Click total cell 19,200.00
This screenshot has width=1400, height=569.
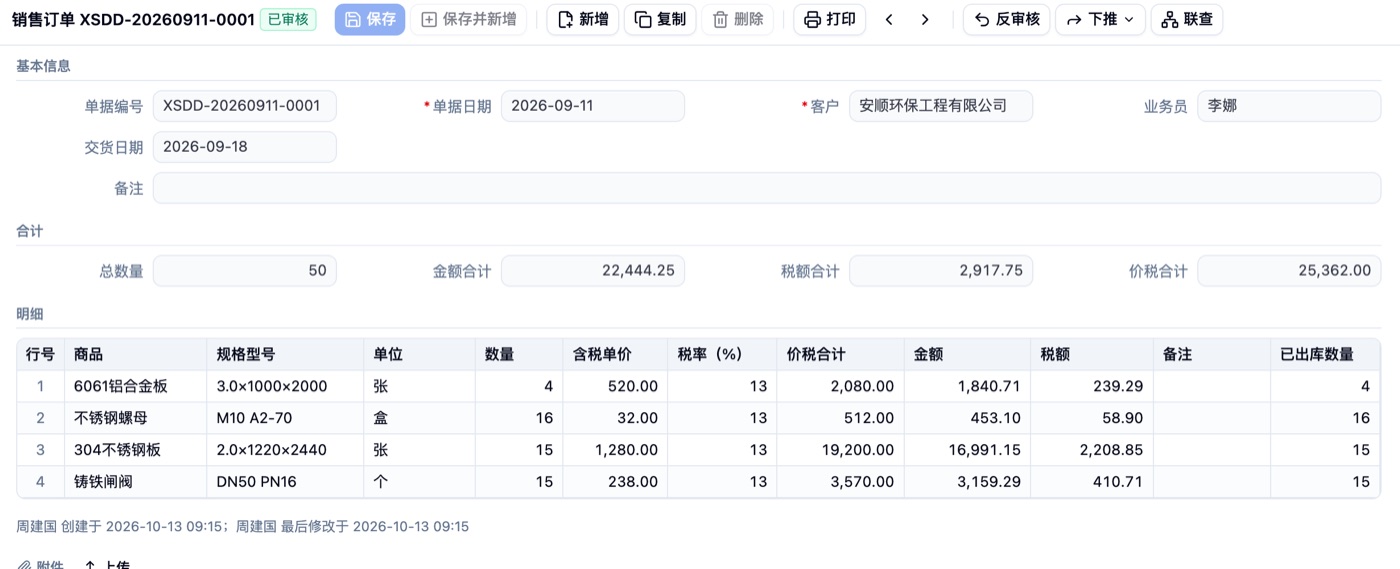(x=840, y=450)
